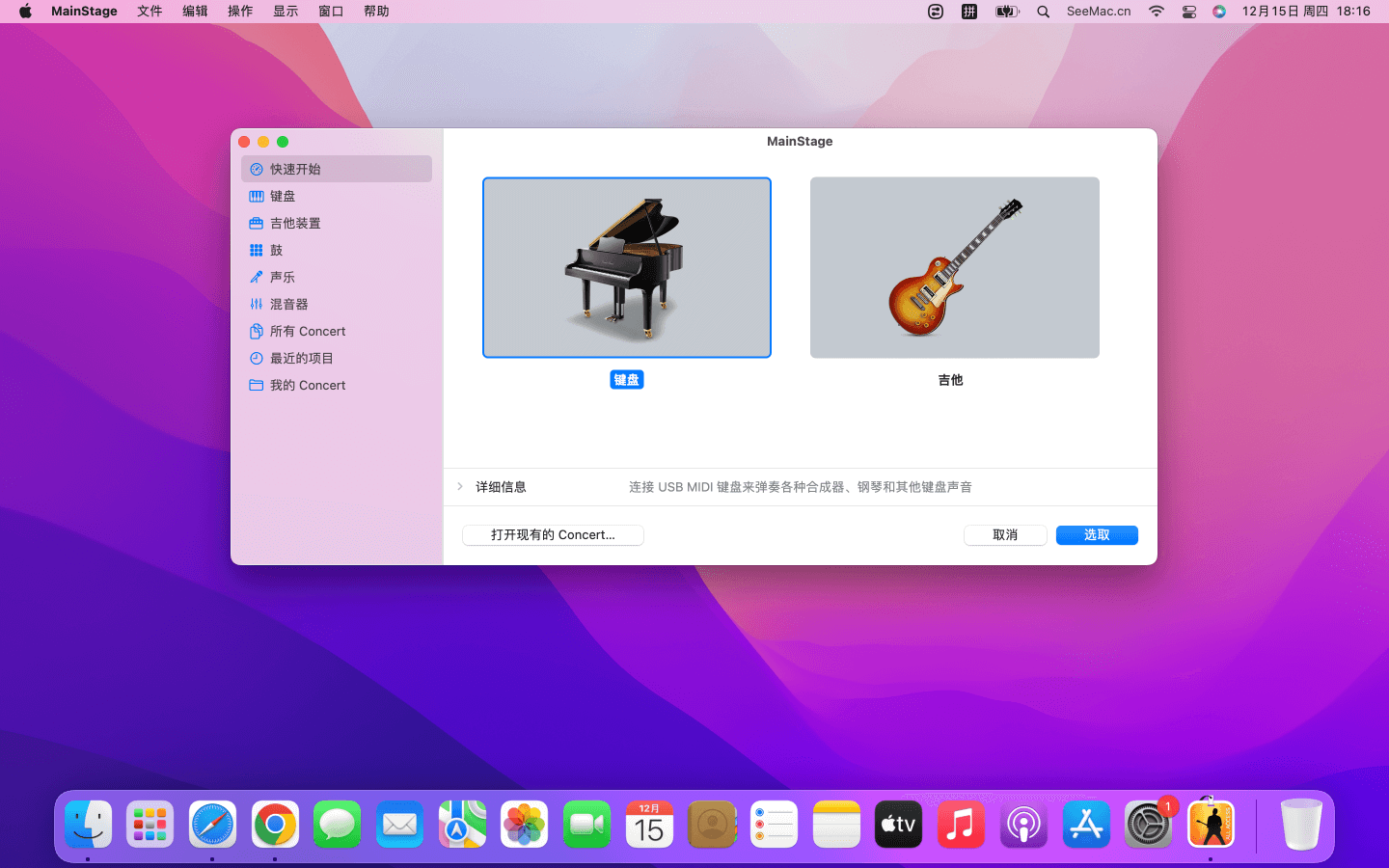Viewport: 1389px width, 868px height.
Task: Click Open Existing Concert (打开现有的 Concert…) button
Action: (553, 535)
